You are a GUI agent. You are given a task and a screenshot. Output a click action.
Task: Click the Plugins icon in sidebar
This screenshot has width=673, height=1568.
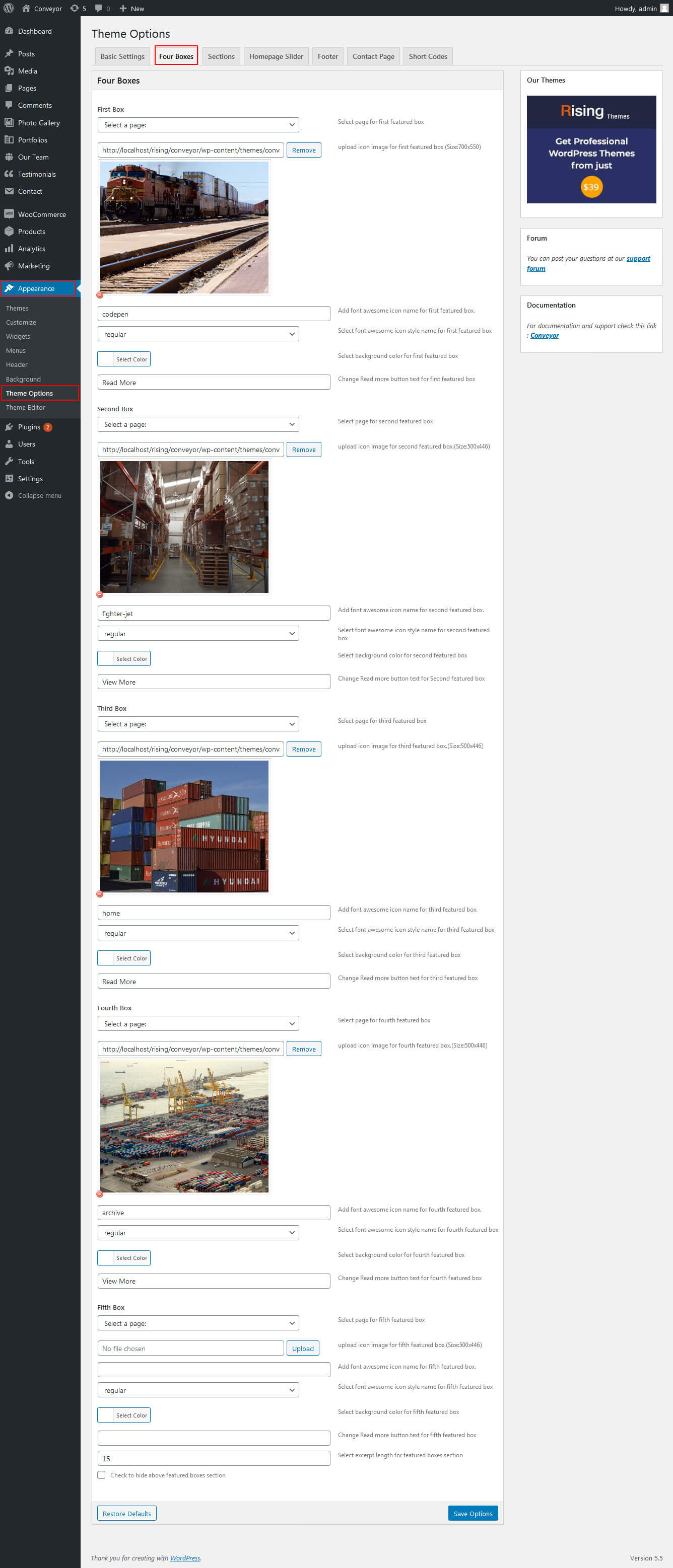[x=9, y=427]
